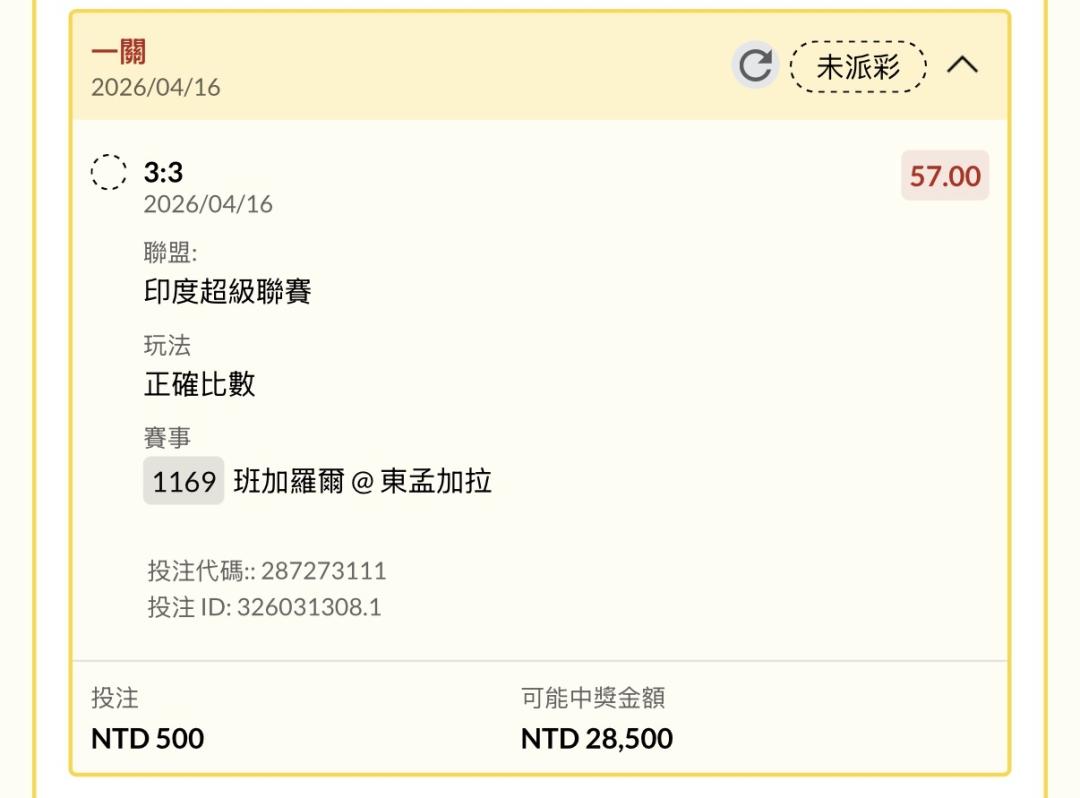This screenshot has height=798, width=1080.
Task: Open the 班加羅爾 @ 東孟加拉 match
Action: point(362,481)
